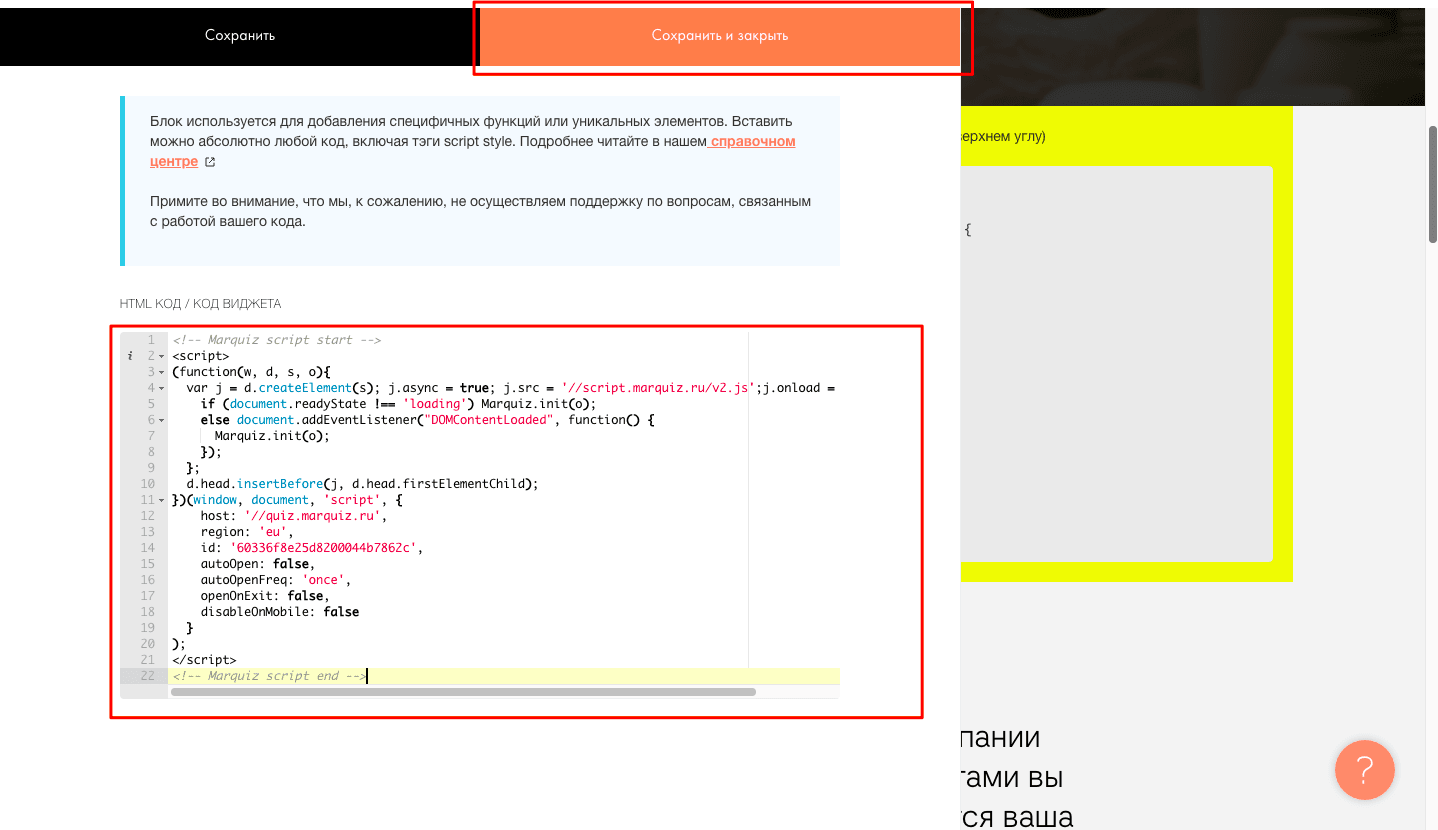1438x830 pixels.
Task: Click the Сохранить и закрыть button
Action: (x=720, y=36)
